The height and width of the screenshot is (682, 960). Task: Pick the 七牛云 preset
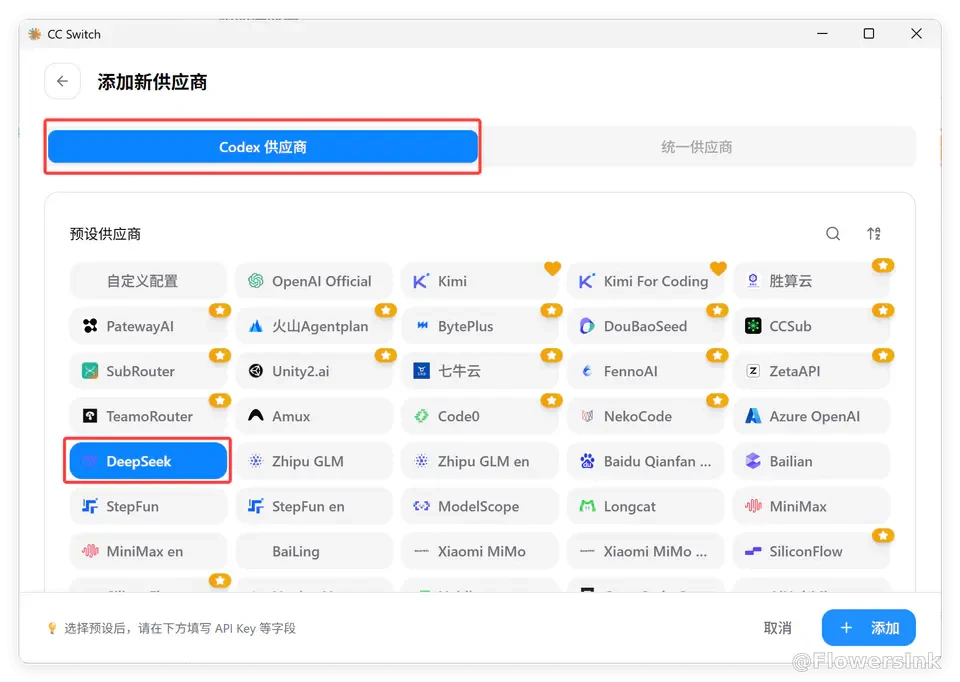(480, 371)
